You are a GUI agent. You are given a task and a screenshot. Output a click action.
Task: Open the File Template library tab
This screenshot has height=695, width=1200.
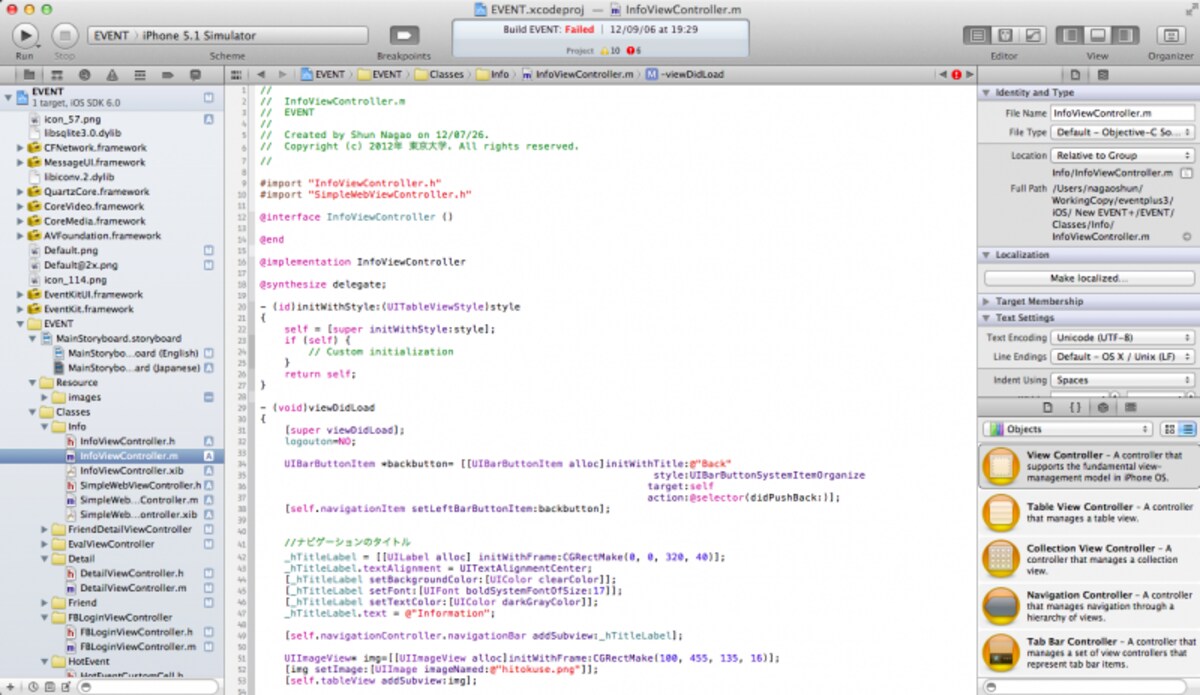[1048, 407]
